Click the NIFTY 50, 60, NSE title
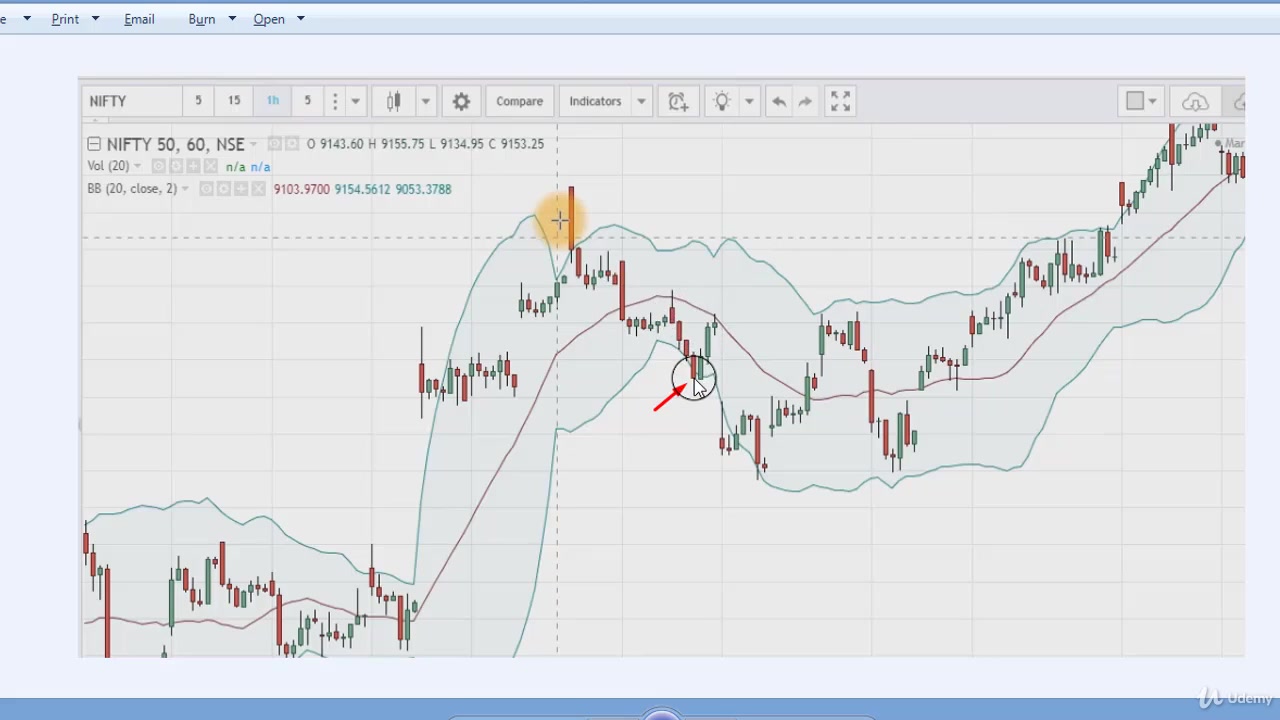 (175, 144)
